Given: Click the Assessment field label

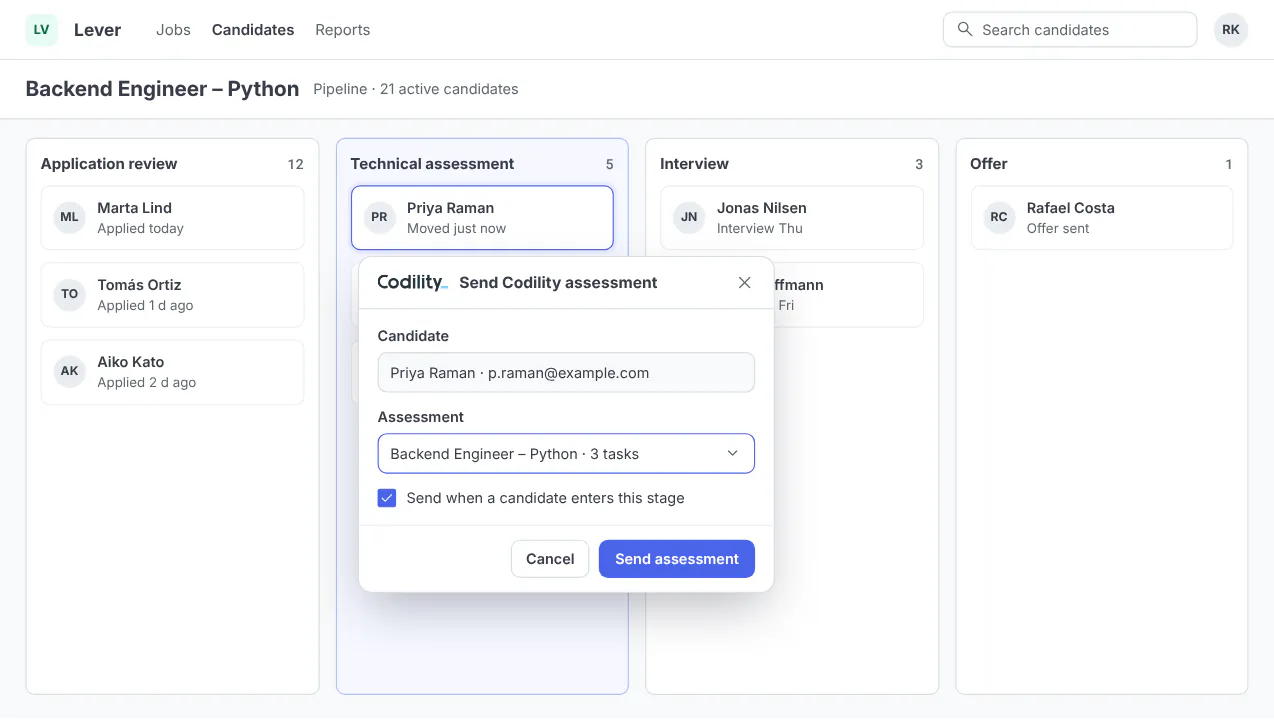Looking at the screenshot, I should pos(421,417).
